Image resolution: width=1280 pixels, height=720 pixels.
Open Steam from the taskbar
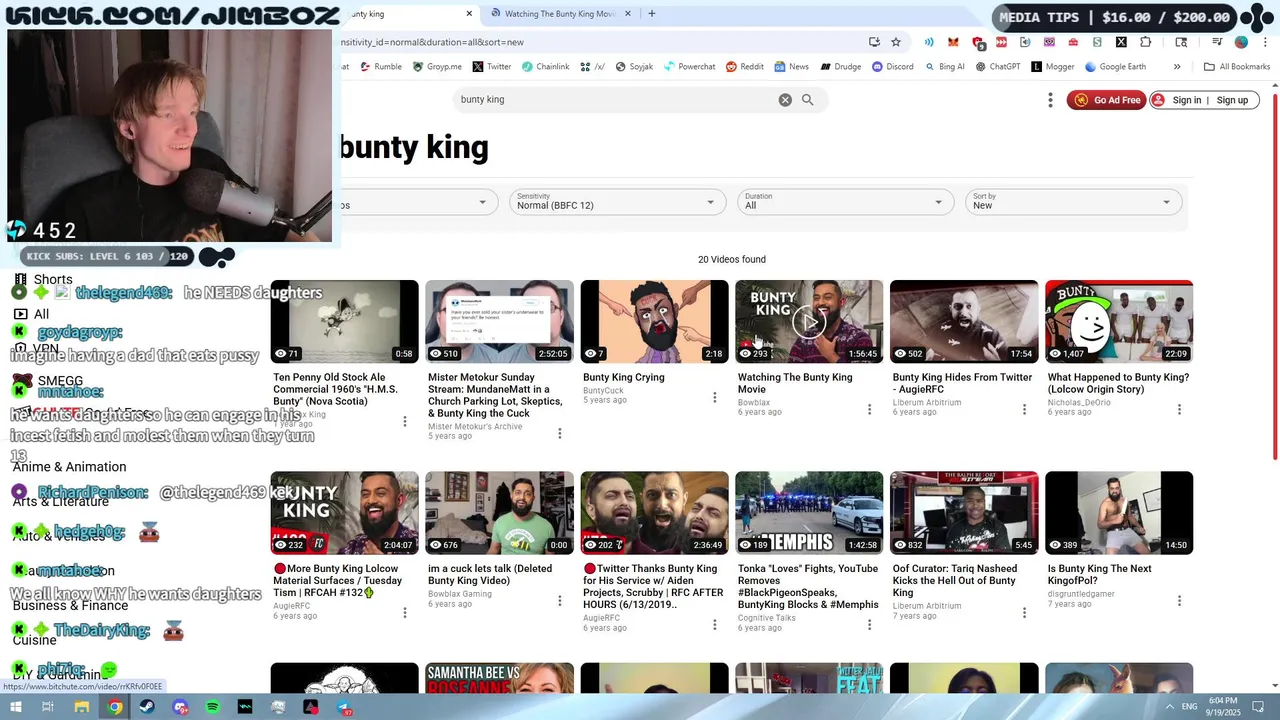point(147,707)
